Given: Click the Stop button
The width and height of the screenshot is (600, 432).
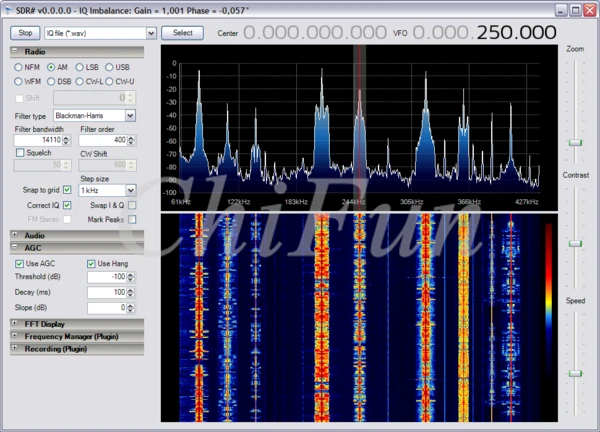Looking at the screenshot, I should (25, 33).
